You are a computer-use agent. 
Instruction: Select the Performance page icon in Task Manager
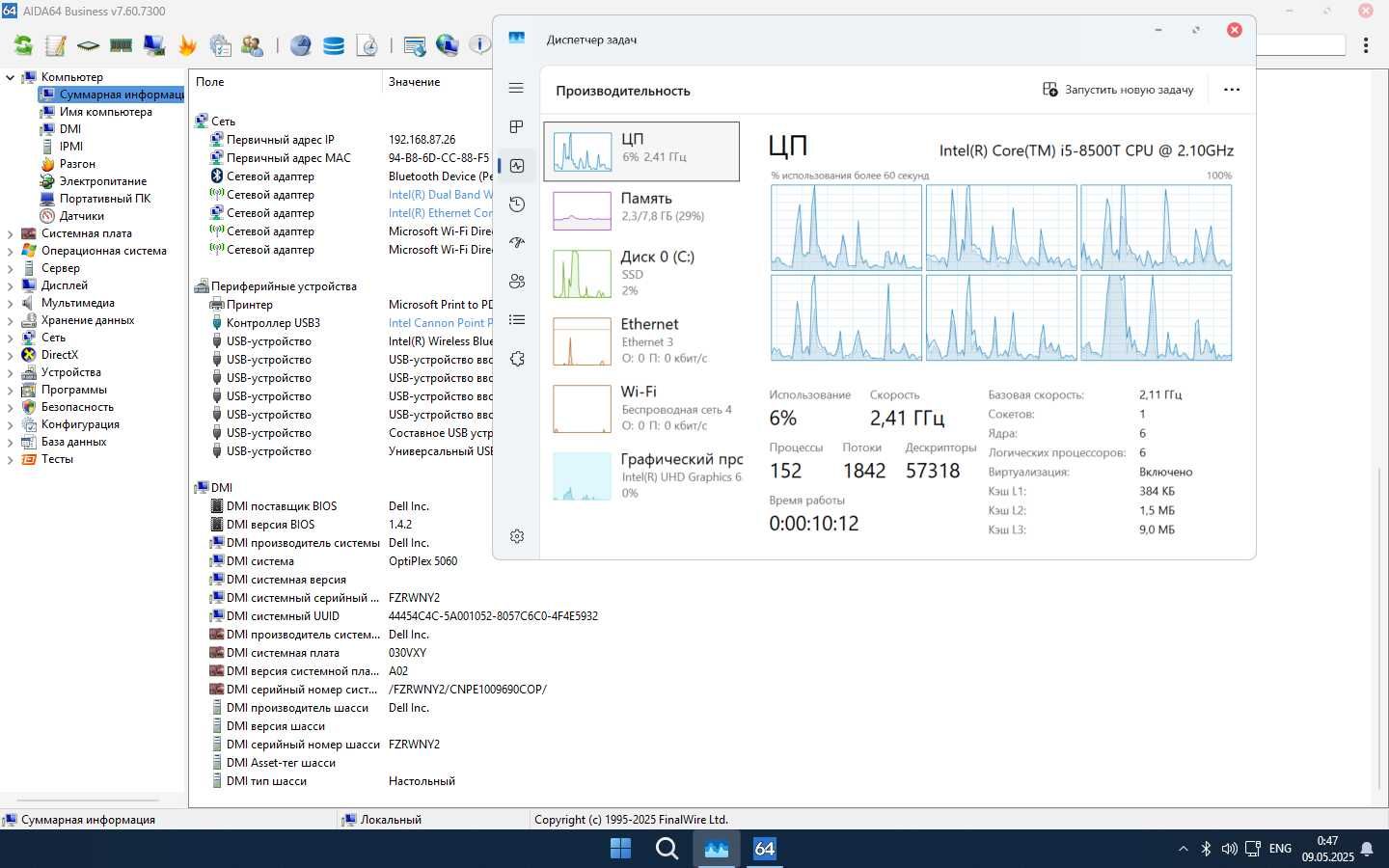click(517, 166)
